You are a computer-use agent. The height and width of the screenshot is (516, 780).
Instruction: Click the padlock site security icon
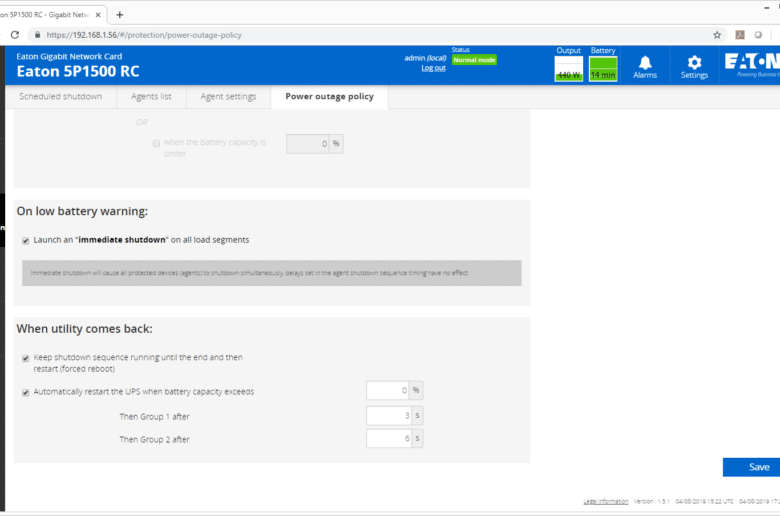click(x=37, y=35)
